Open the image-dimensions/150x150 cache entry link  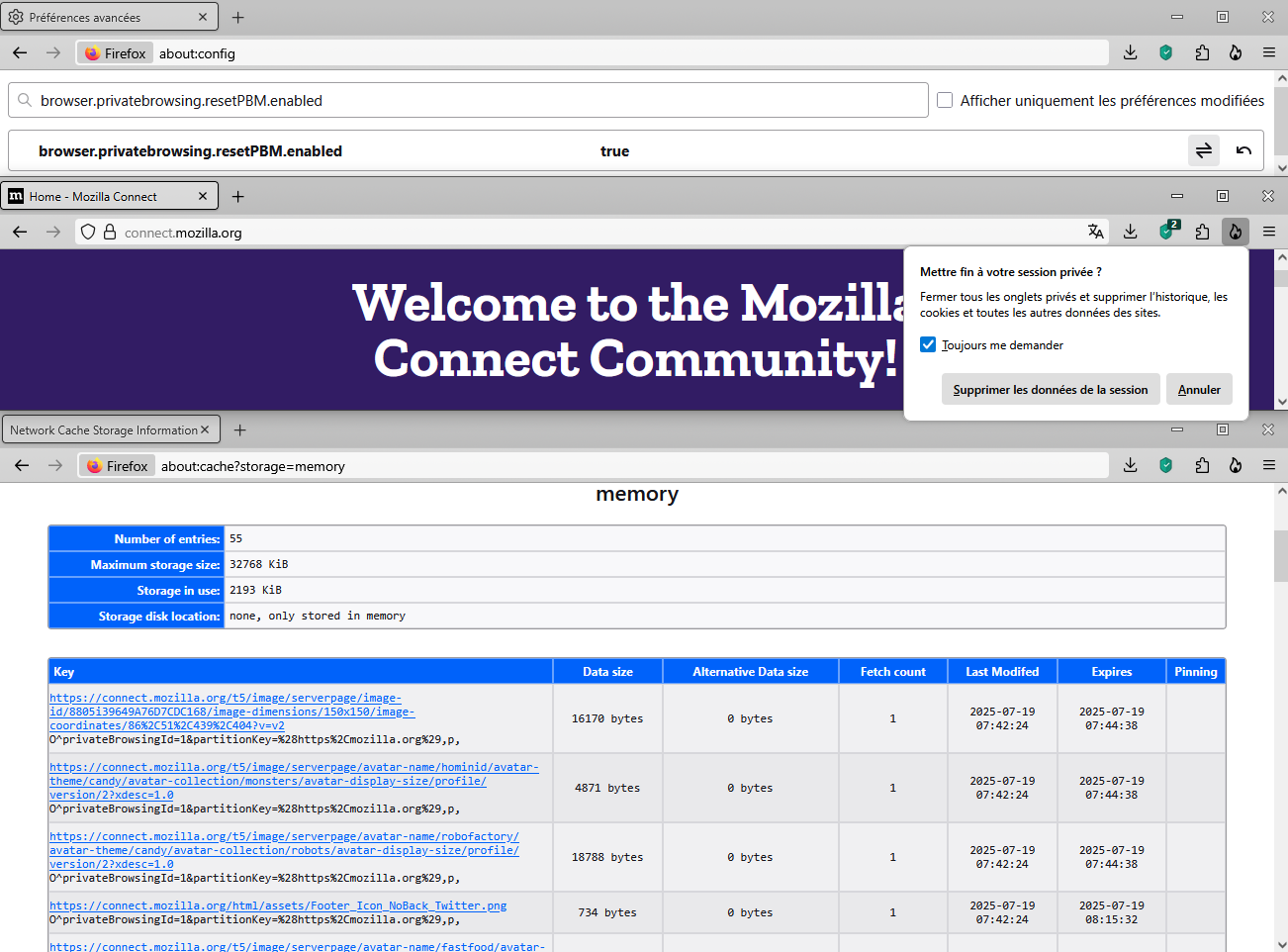coord(232,712)
